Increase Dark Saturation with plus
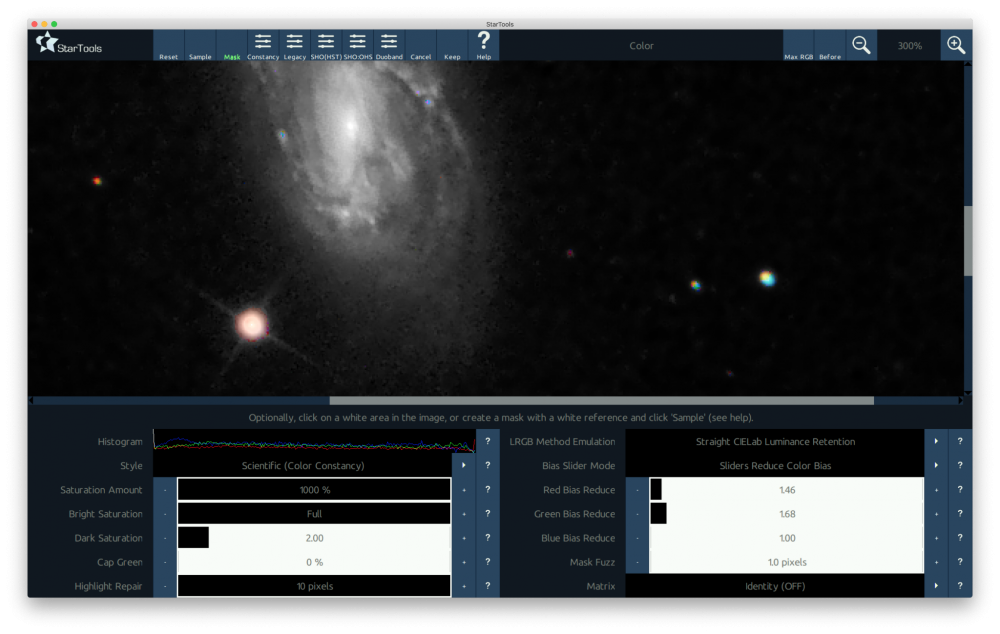The image size is (1000, 634). pyautogui.click(x=464, y=538)
